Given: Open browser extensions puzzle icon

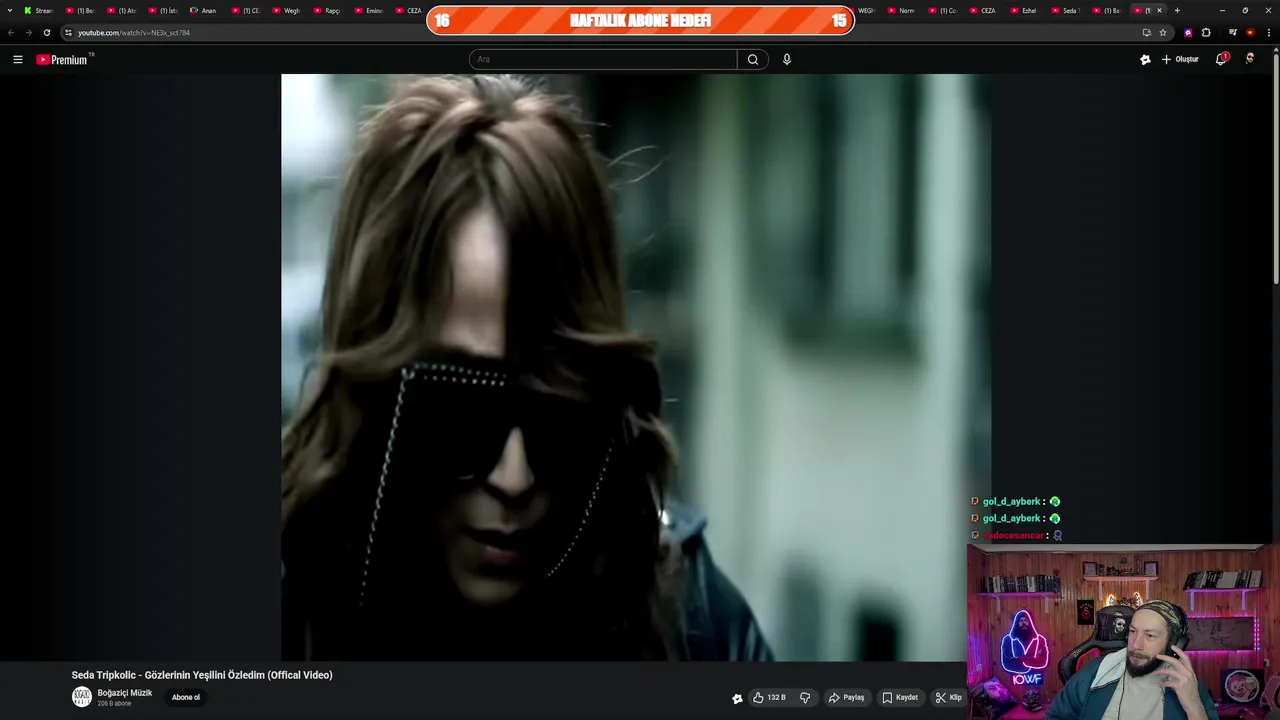Looking at the screenshot, I should coord(1206,32).
